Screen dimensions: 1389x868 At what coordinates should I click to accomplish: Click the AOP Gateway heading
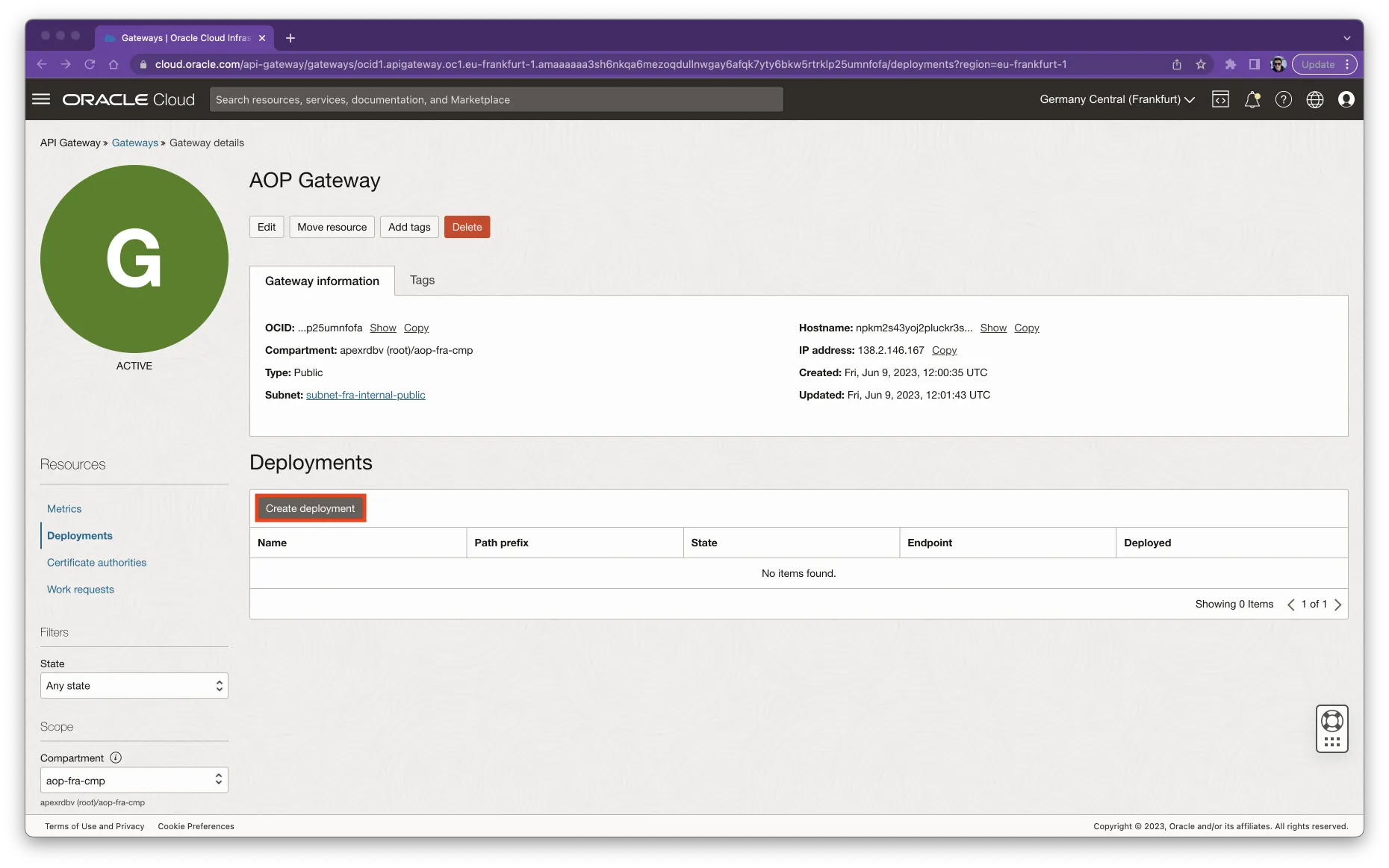tap(315, 181)
